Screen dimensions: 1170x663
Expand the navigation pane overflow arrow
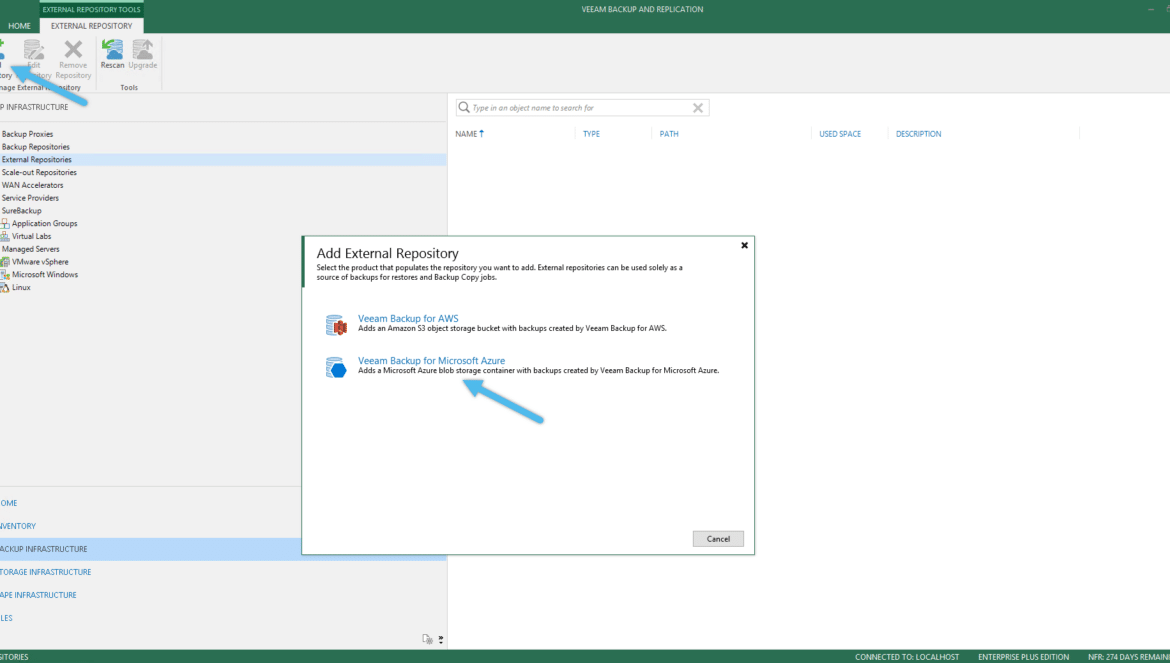(441, 639)
